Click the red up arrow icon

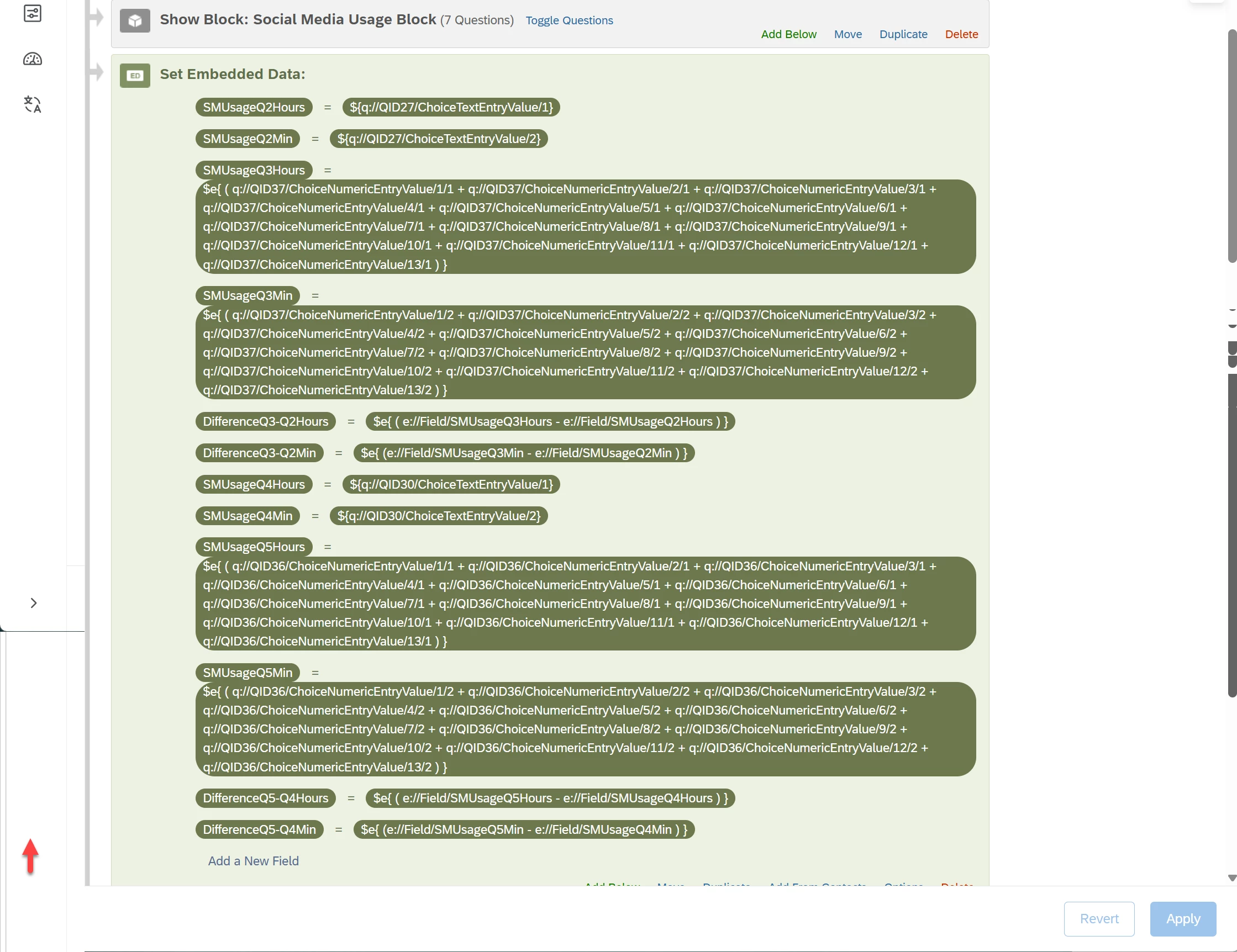click(x=30, y=855)
